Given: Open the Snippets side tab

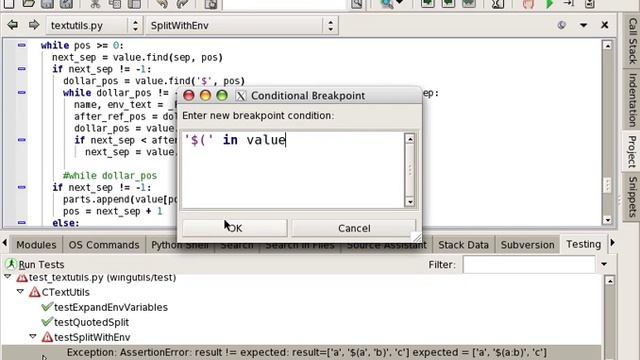Looking at the screenshot, I should coord(632,197).
